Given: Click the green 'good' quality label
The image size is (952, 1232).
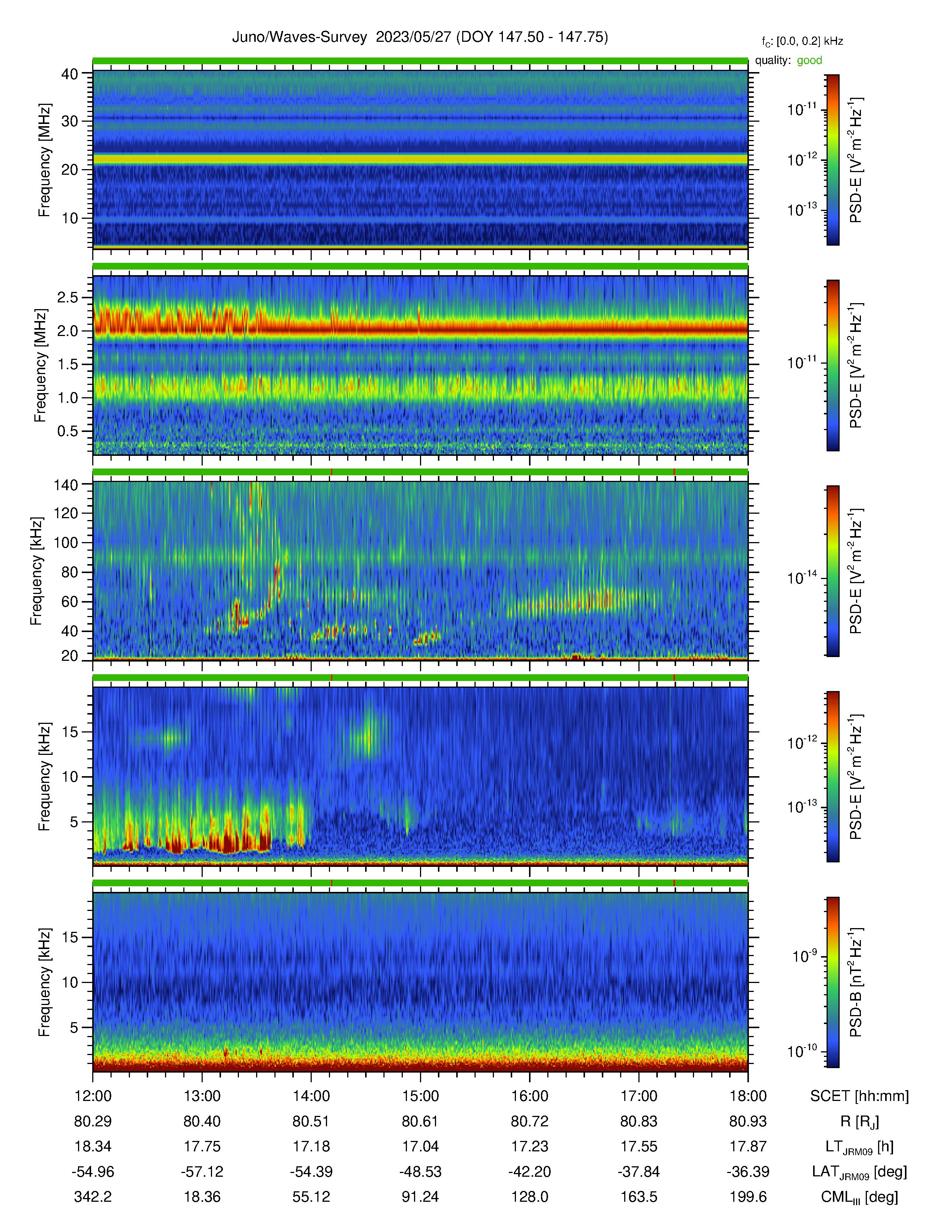Looking at the screenshot, I should coord(809,60).
